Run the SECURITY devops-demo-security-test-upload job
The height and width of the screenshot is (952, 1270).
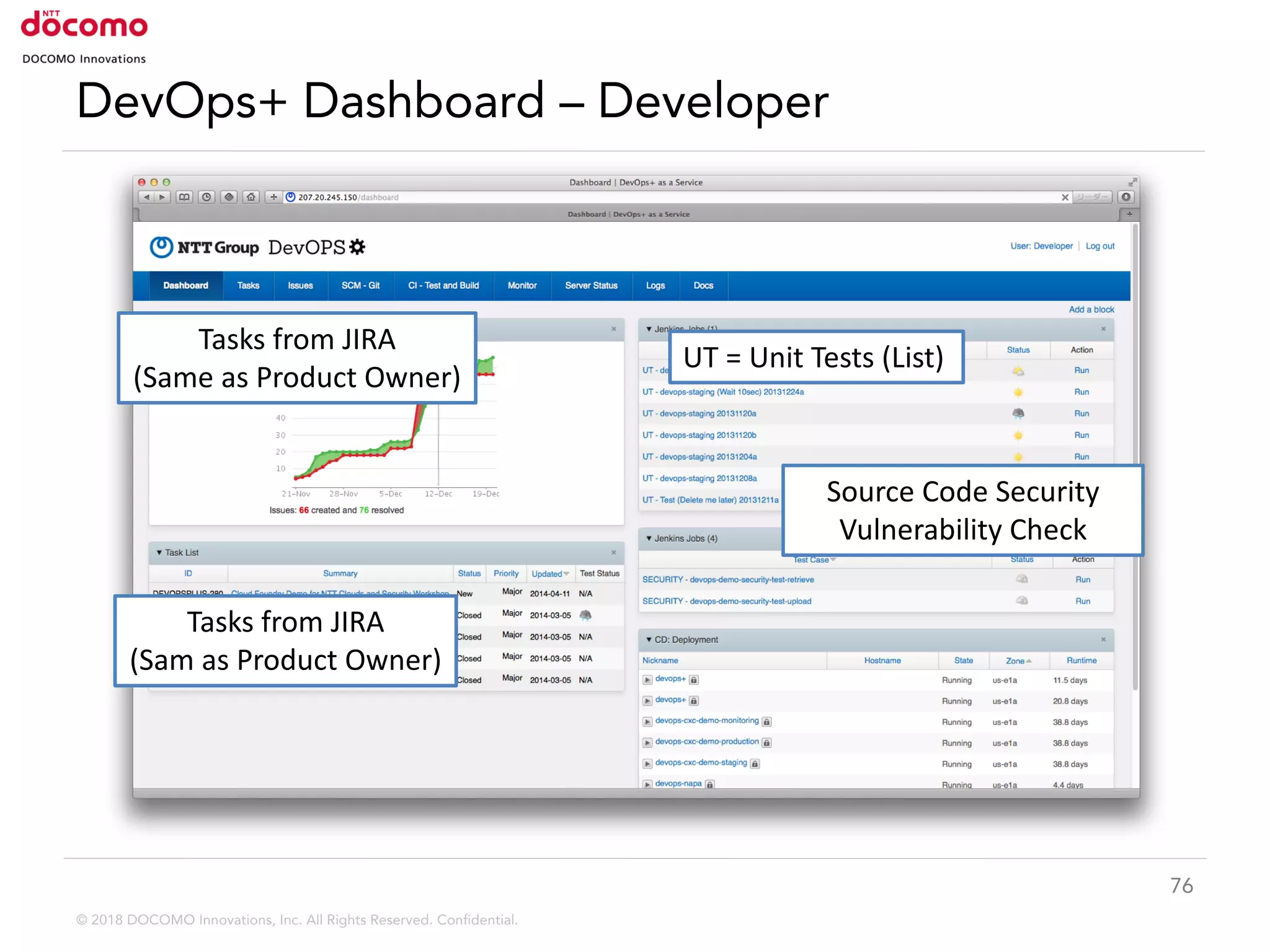(x=1083, y=601)
